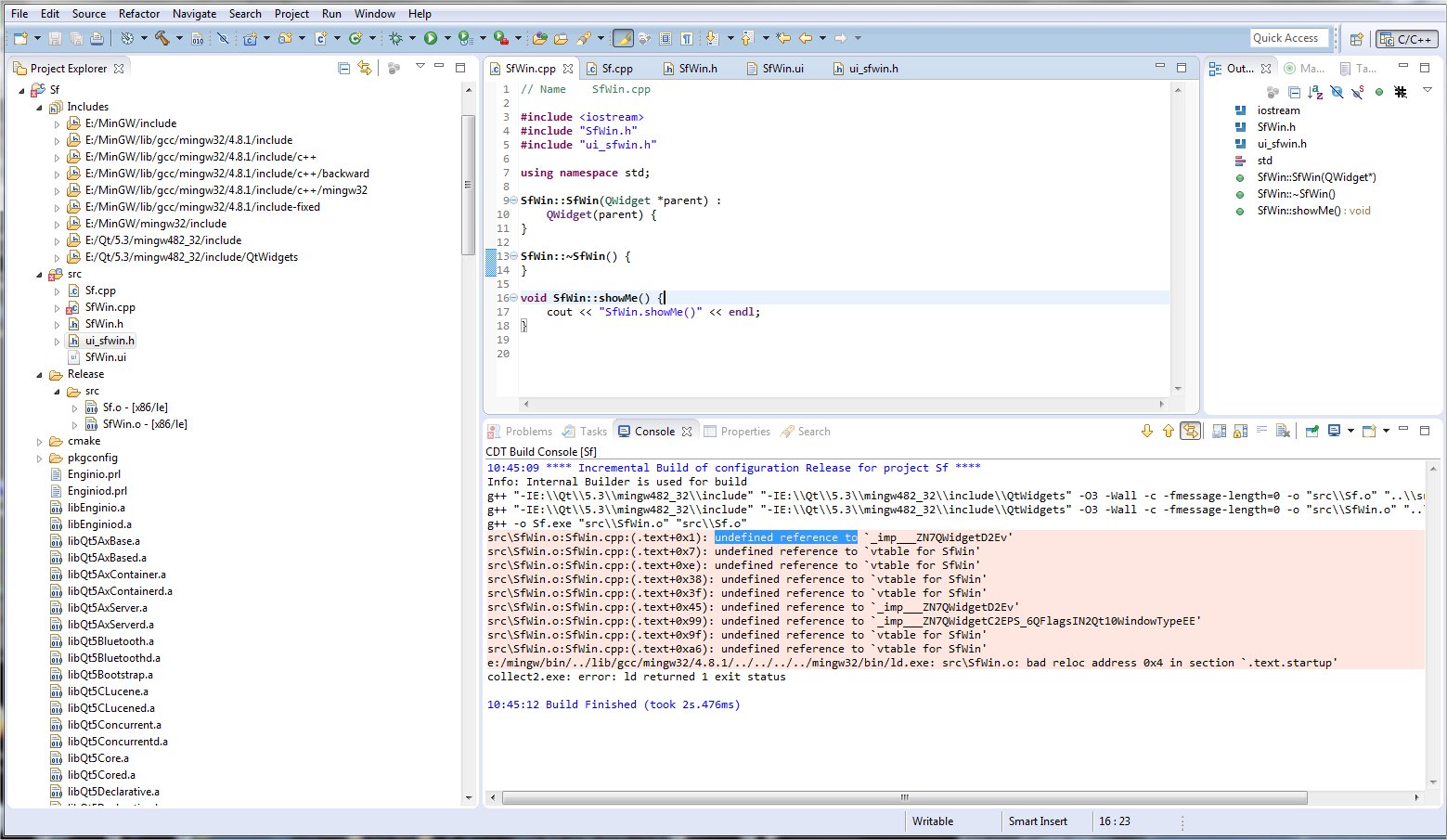Click the Open Perspective icon

pos(1356,39)
